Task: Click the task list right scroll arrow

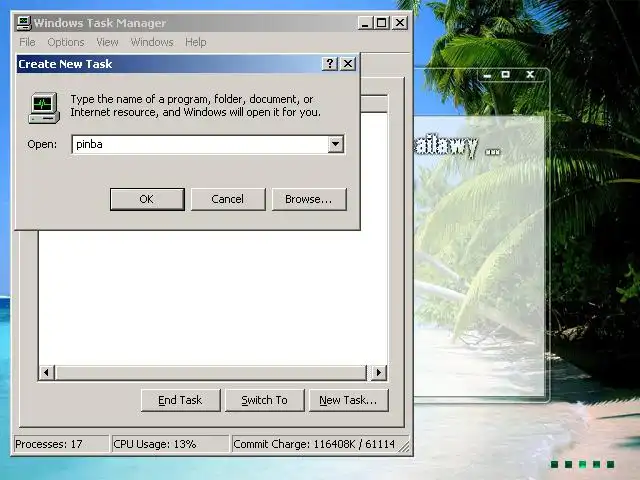Action: pos(378,372)
